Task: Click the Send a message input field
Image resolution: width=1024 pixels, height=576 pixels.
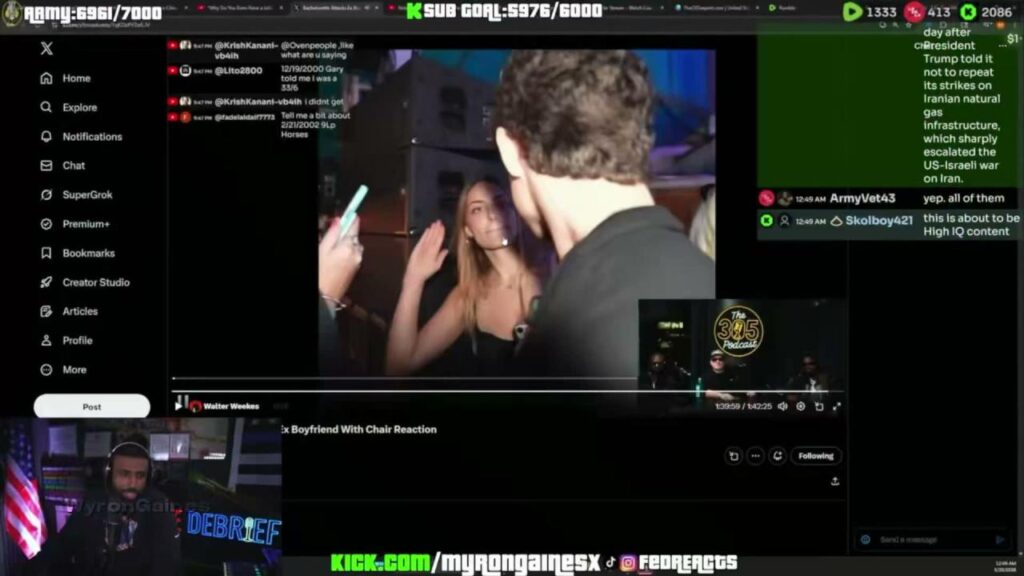Action: [x=930, y=540]
